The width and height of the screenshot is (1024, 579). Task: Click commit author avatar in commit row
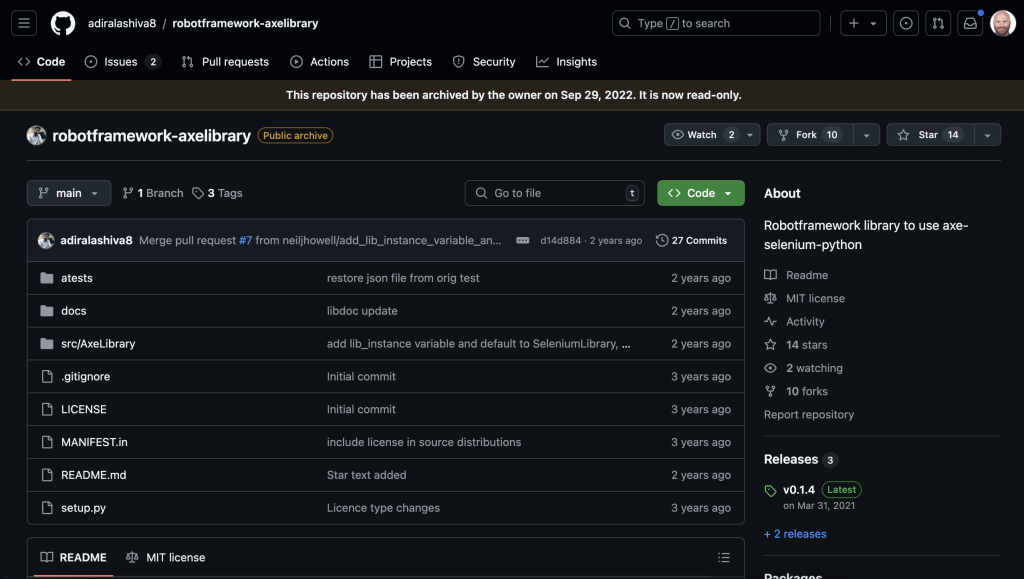coord(46,240)
